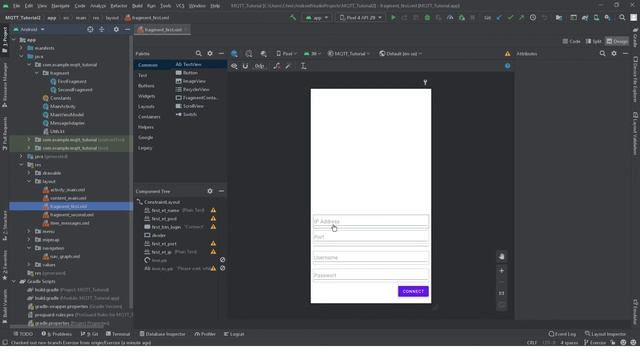Select Buttons category in Palette

click(146, 86)
